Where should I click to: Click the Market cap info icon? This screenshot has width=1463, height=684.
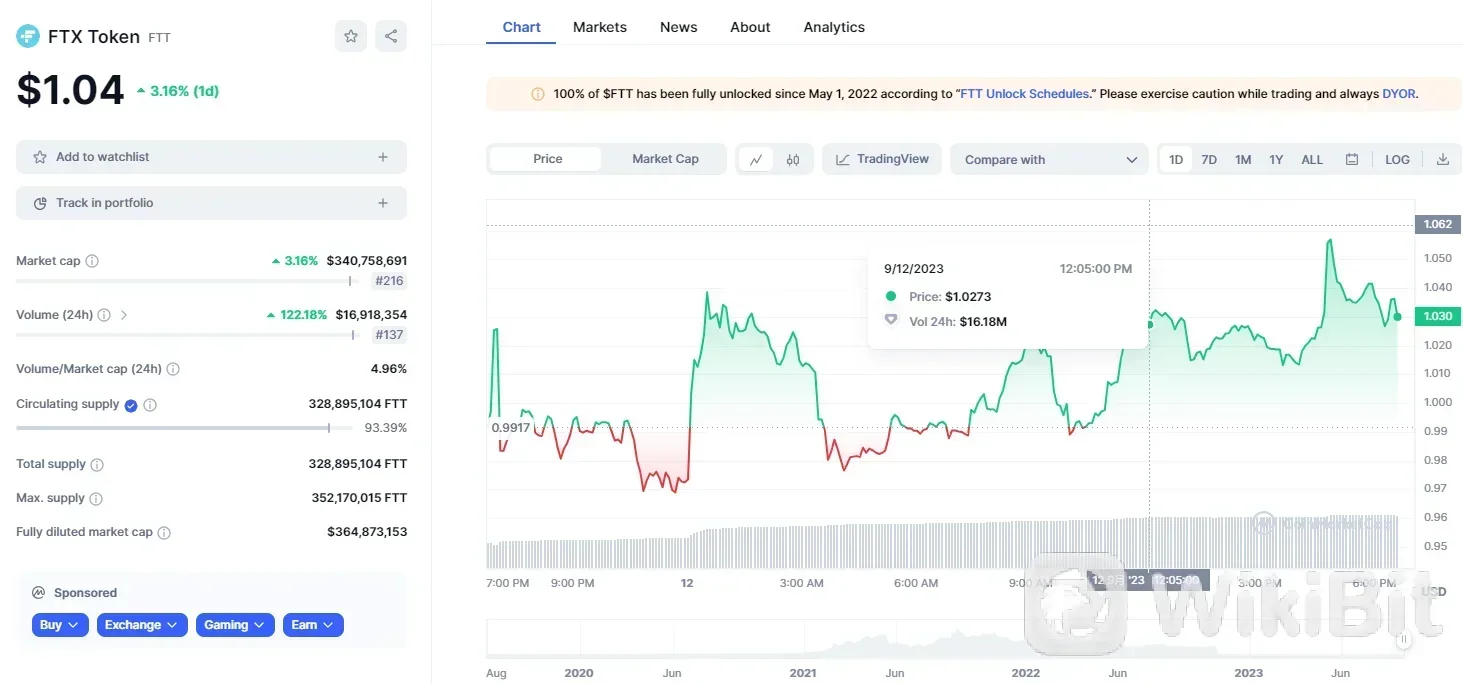tap(92, 261)
